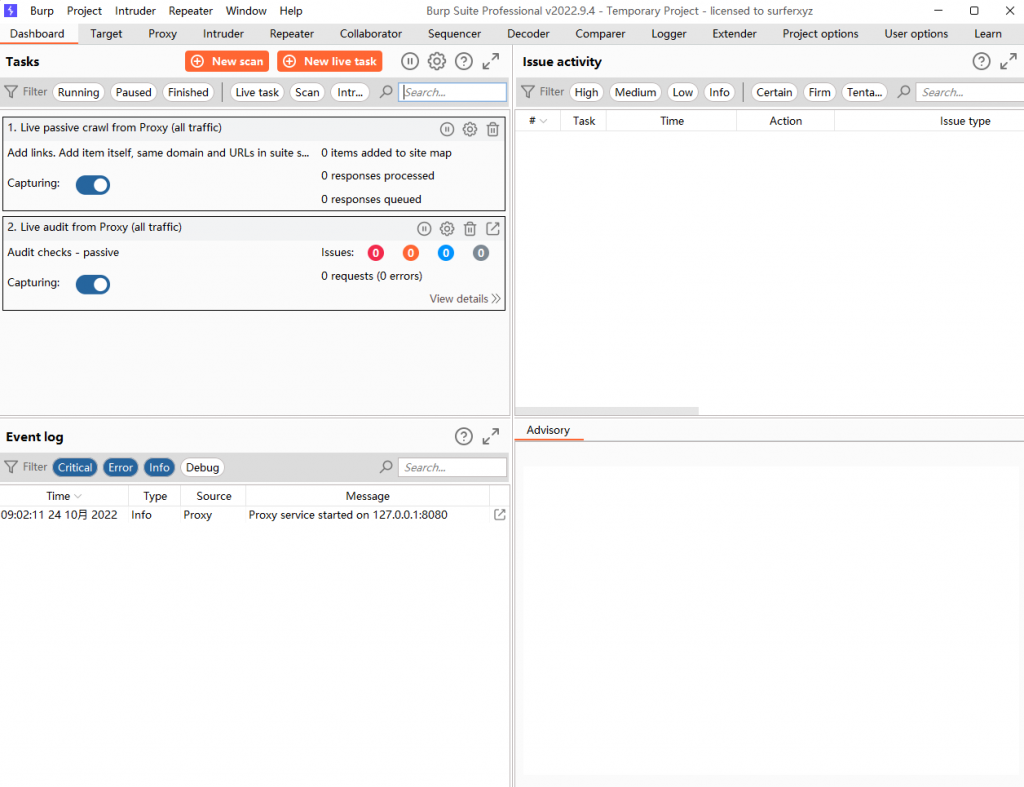This screenshot has height=787, width=1024.
Task: Open the Project options tab
Action: coord(820,33)
